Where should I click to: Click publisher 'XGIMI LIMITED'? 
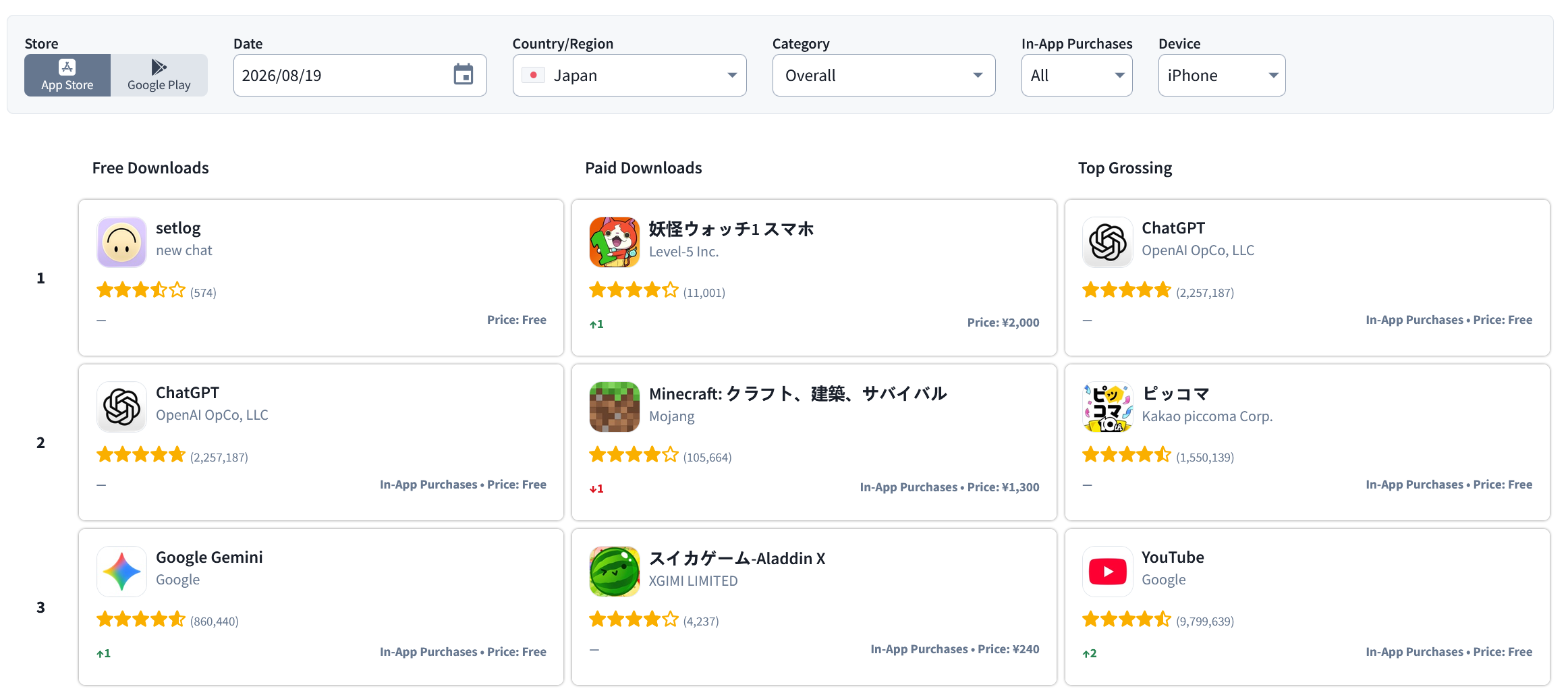coord(693,581)
